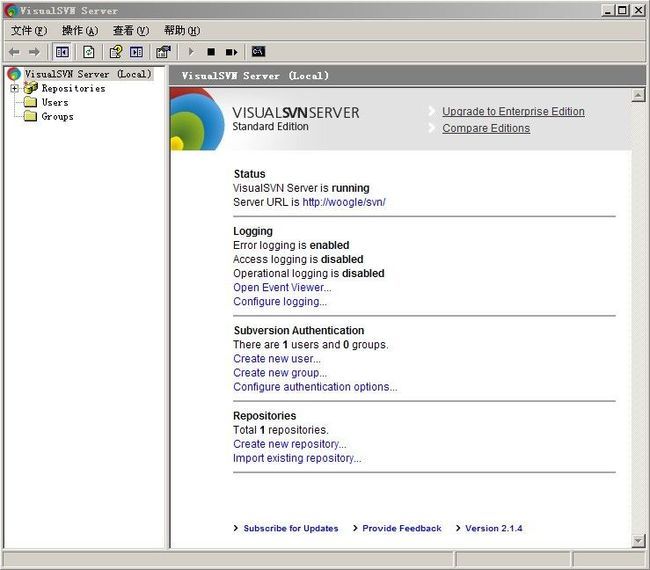This screenshot has height=570, width=650.
Task: Click the Version 2.1.4 link
Action: click(x=494, y=528)
